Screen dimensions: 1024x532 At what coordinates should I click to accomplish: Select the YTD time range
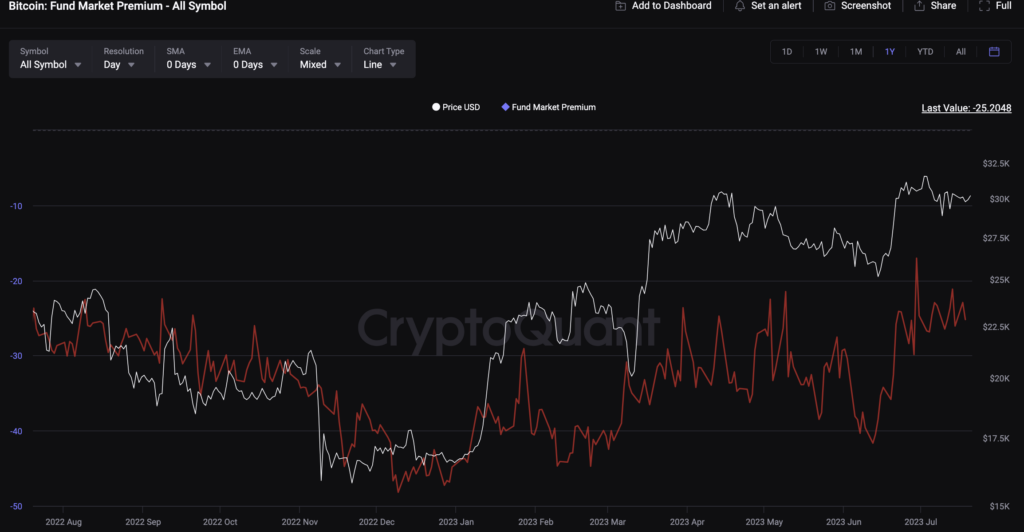(x=925, y=52)
